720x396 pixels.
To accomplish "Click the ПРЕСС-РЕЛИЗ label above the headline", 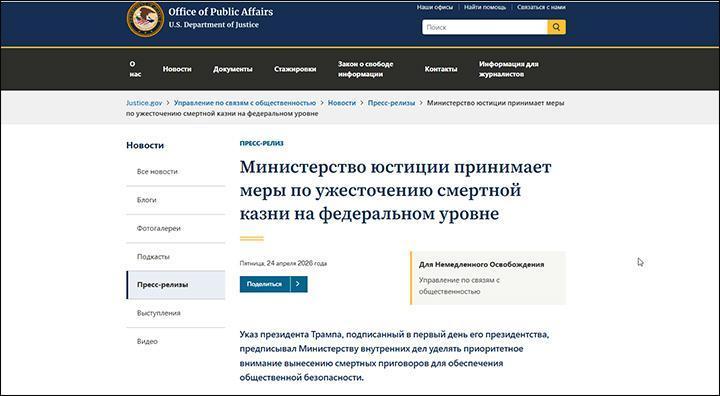I will point(262,143).
